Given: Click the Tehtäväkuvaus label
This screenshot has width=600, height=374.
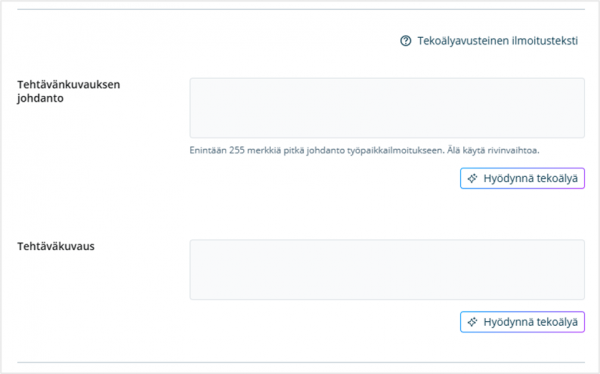Looking at the screenshot, I should pos(56,246).
